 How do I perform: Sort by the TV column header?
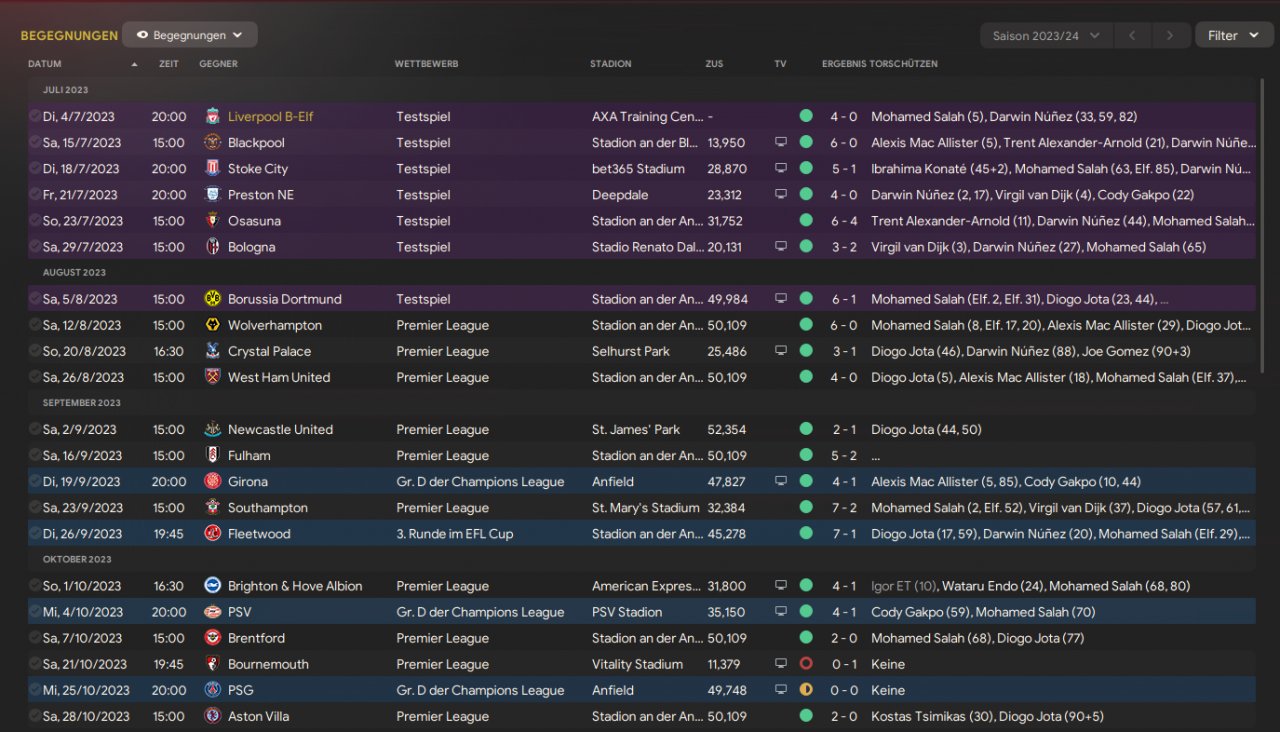[780, 64]
